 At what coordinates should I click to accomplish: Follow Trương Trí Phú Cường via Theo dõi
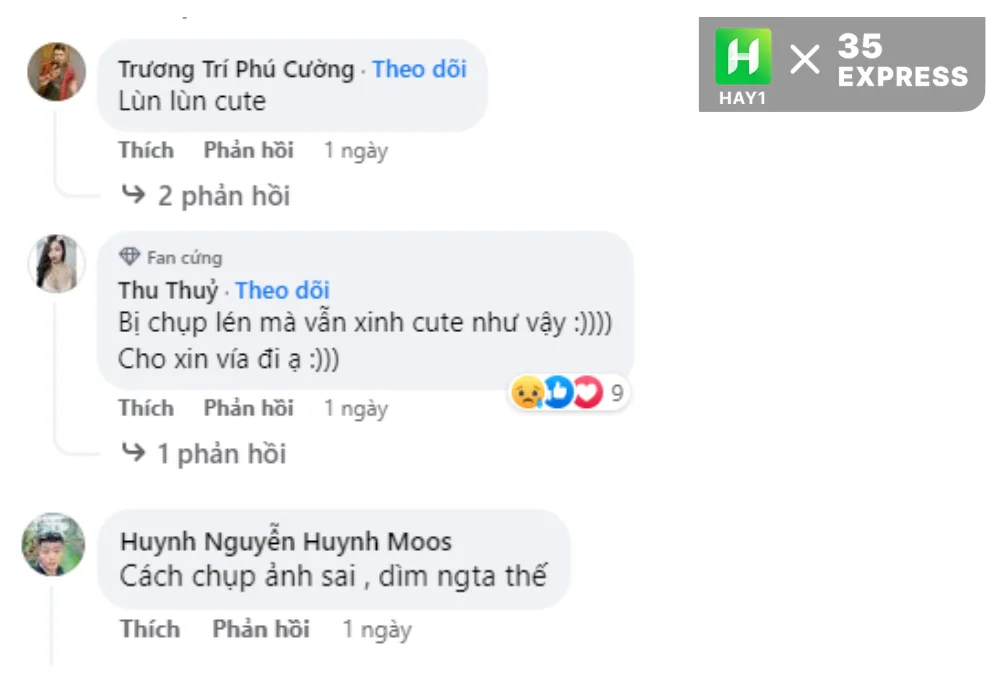click(x=420, y=69)
